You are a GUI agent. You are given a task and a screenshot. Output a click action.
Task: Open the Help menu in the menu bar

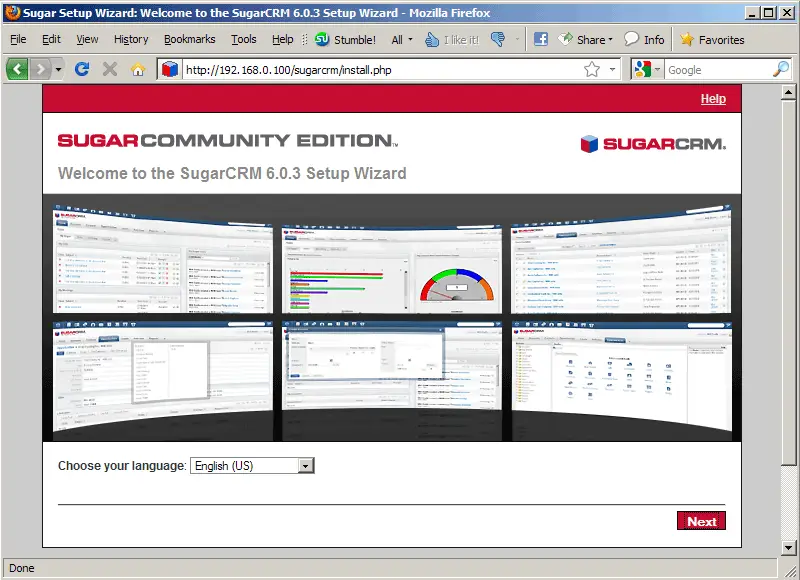[x=282, y=39]
